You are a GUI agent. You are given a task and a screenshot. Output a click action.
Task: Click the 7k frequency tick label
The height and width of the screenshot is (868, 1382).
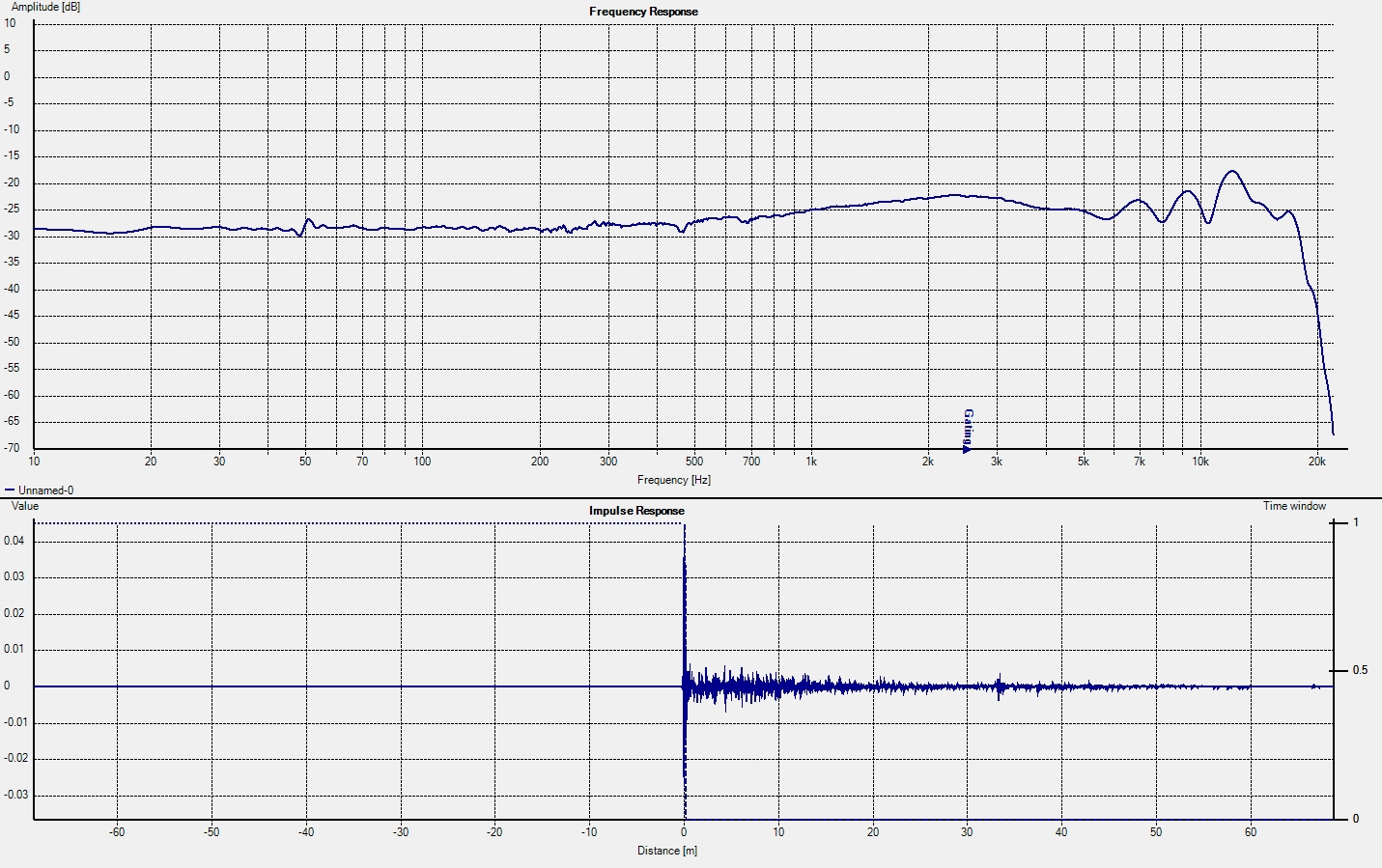tap(1140, 462)
